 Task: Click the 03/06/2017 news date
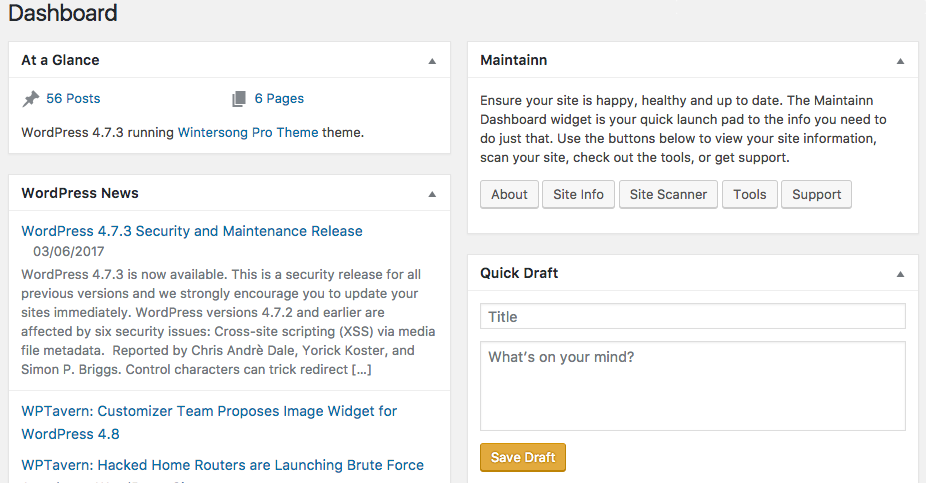(69, 252)
